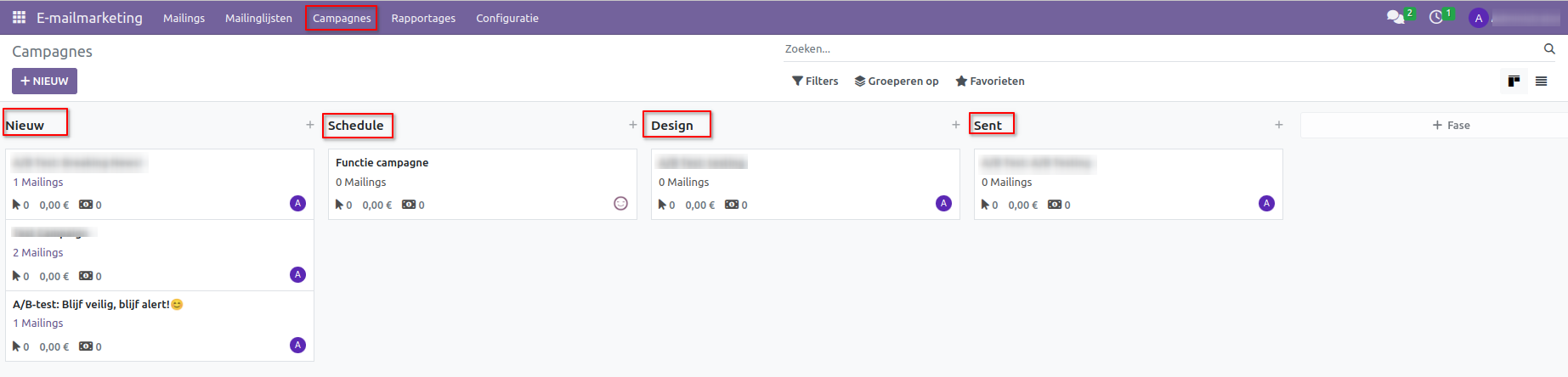Open the user avatar menu in top bar
This screenshot has height=377, width=1568.
tap(1479, 18)
